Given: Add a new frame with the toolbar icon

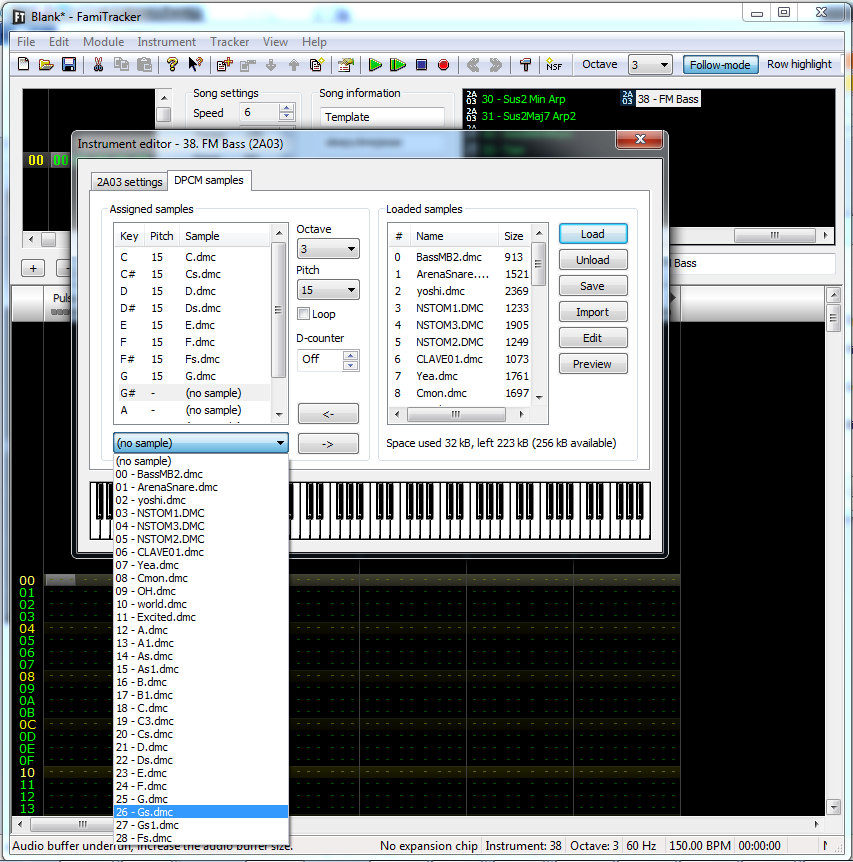Looking at the screenshot, I should 224,65.
